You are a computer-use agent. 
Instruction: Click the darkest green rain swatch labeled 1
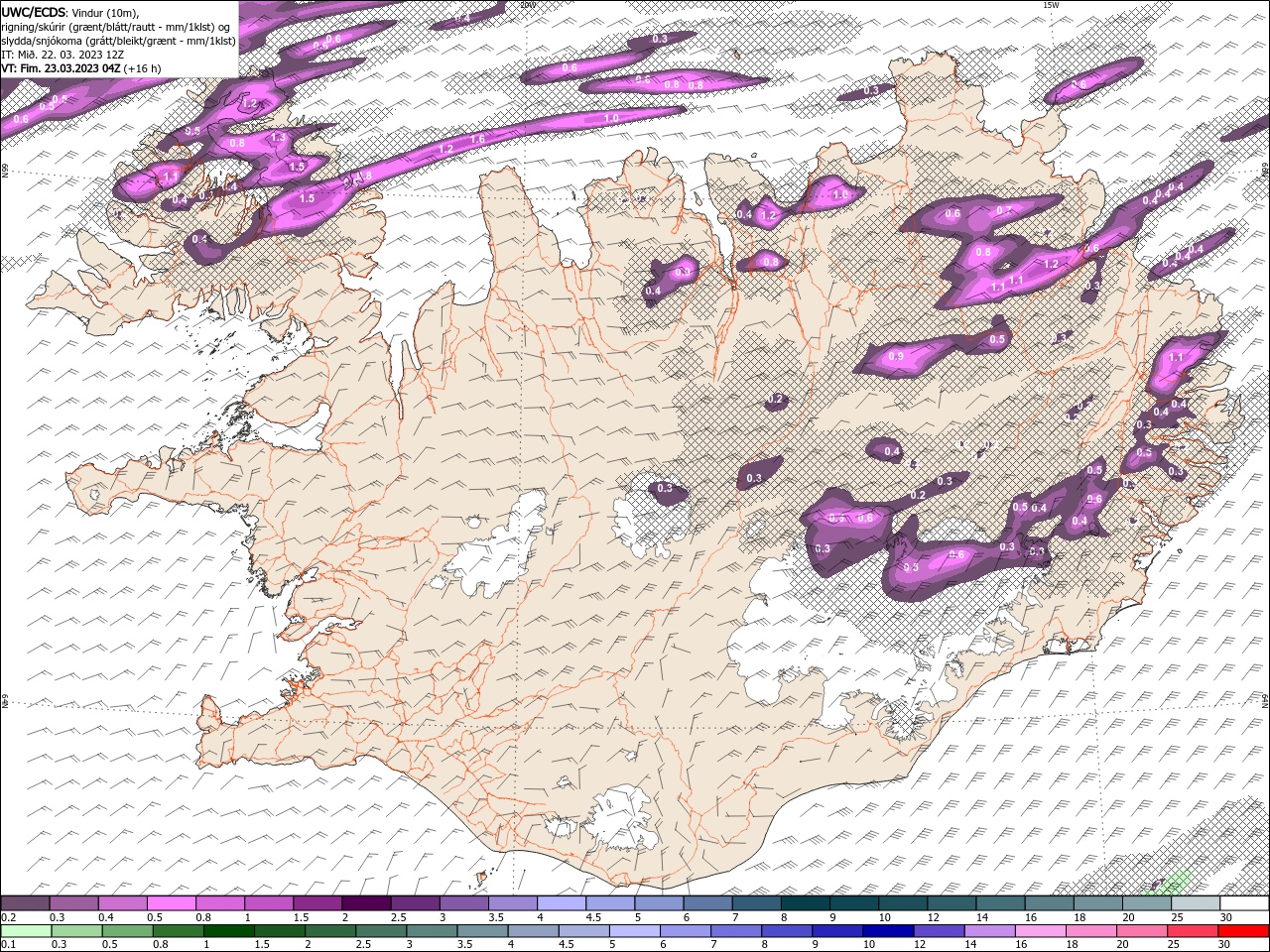click(x=228, y=931)
